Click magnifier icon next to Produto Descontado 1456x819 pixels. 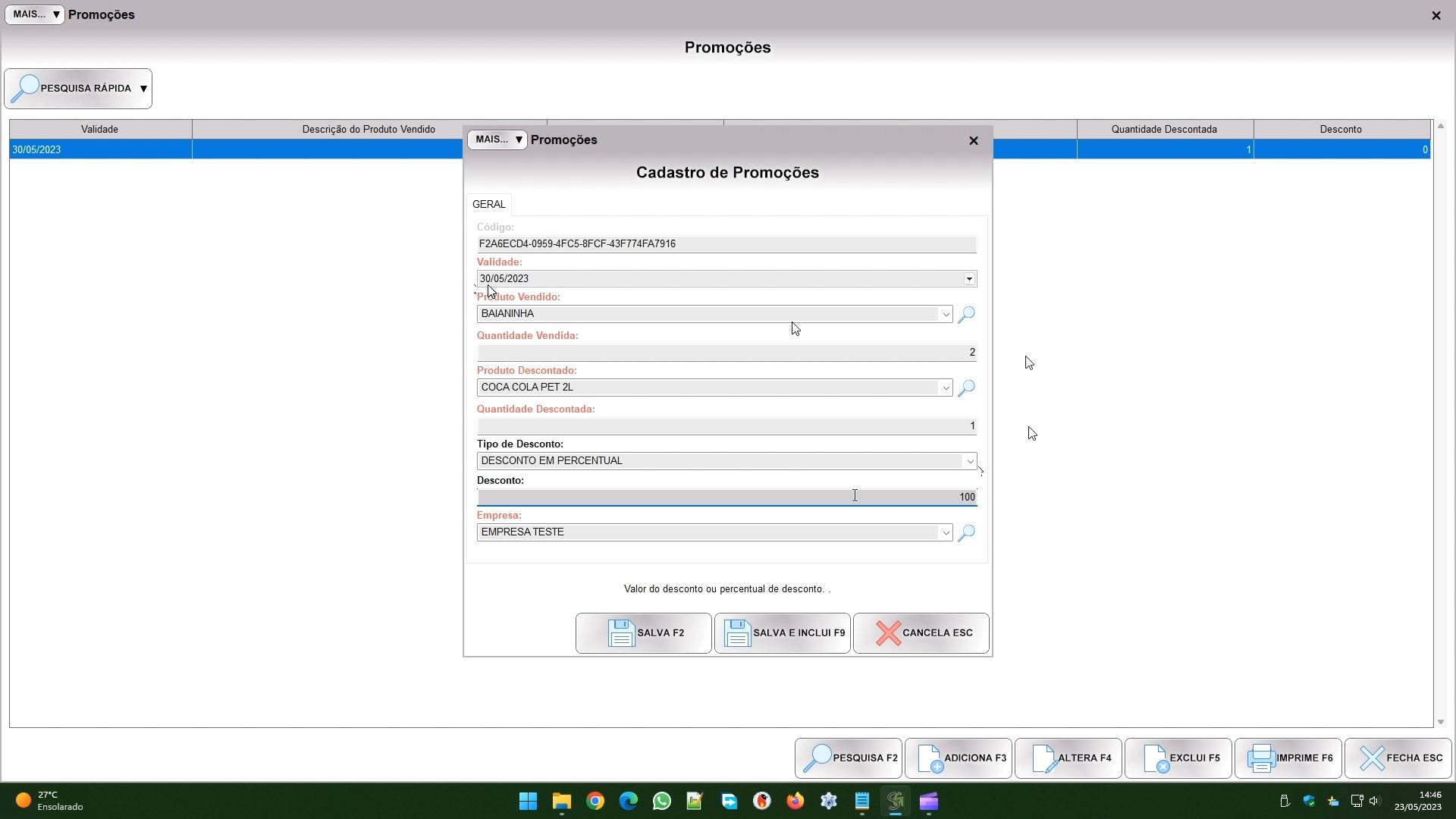pyautogui.click(x=966, y=388)
